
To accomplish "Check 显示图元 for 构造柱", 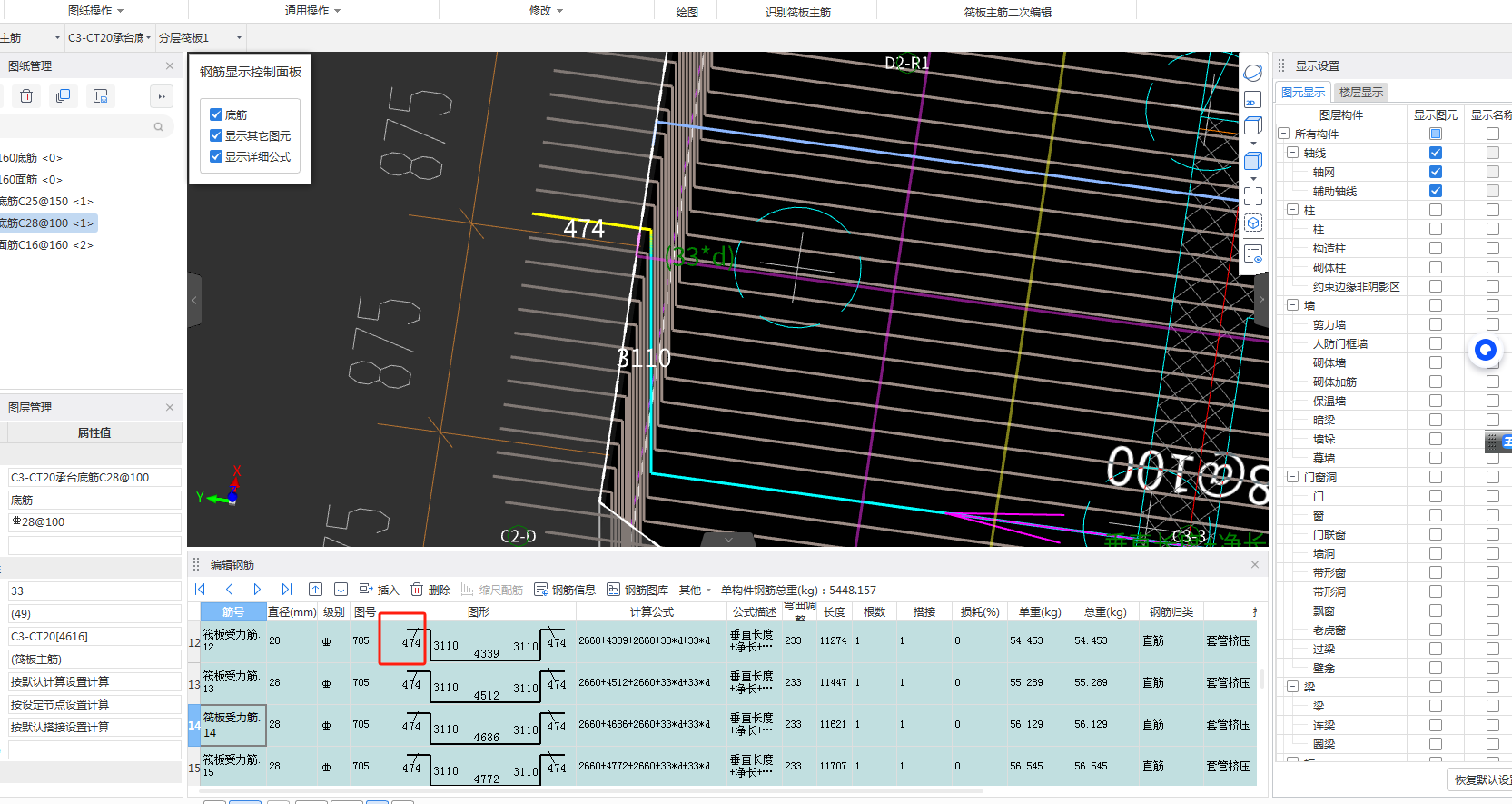I will (x=1436, y=248).
